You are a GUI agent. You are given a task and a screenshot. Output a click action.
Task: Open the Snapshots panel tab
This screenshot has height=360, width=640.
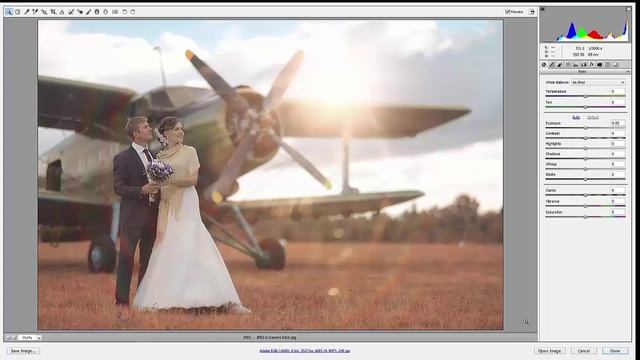tap(616, 64)
